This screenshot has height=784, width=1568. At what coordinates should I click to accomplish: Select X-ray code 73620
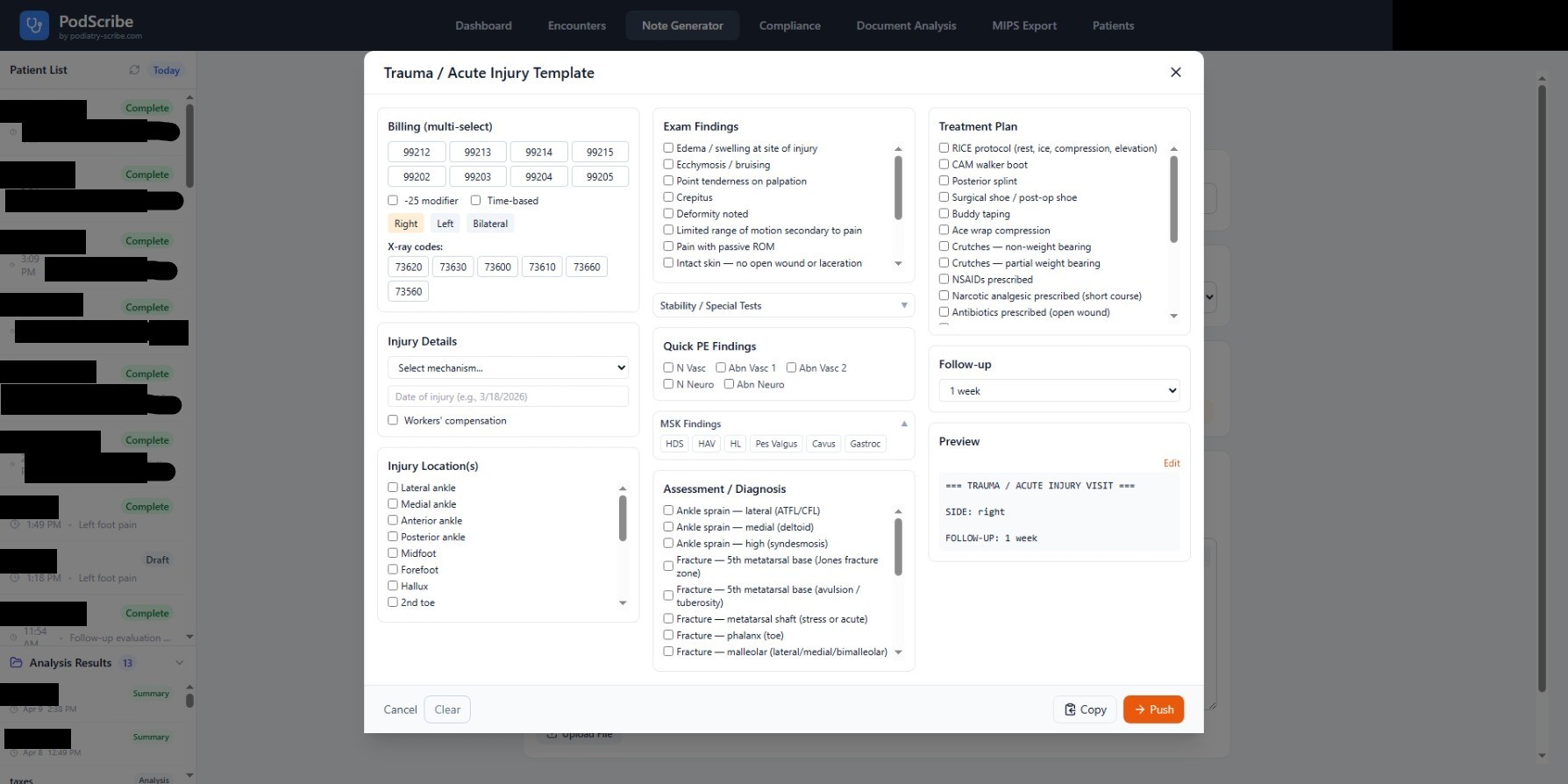pyautogui.click(x=409, y=267)
